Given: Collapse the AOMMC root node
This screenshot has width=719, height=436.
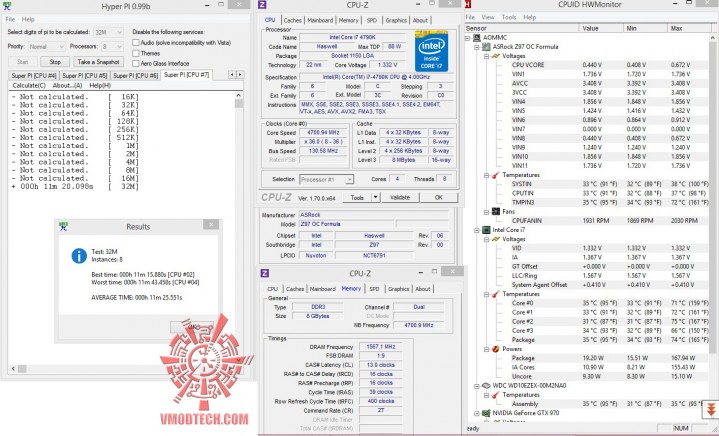Looking at the screenshot, I should [x=468, y=38].
